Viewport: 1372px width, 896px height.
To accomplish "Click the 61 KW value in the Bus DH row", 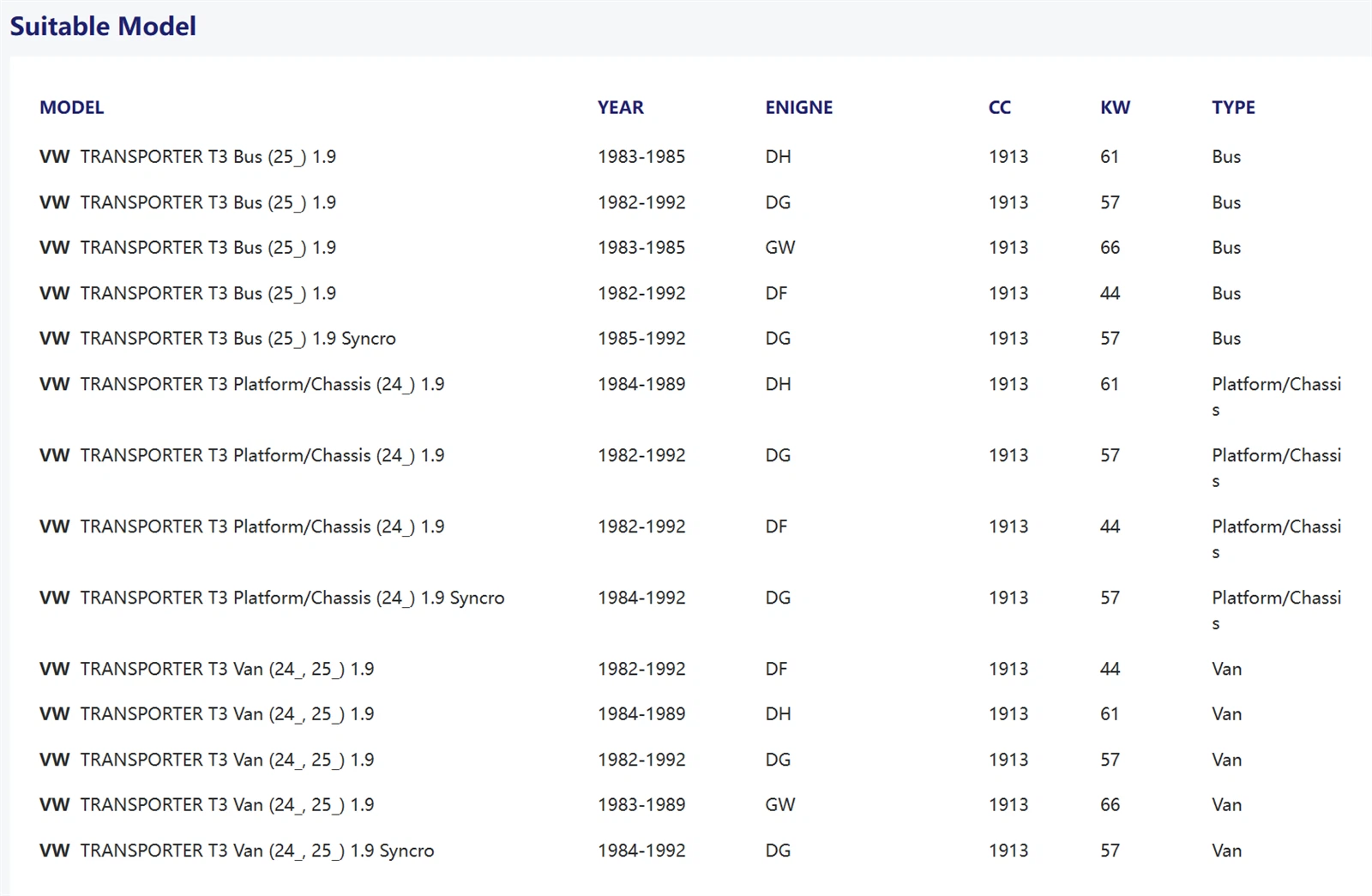I will click(1110, 157).
